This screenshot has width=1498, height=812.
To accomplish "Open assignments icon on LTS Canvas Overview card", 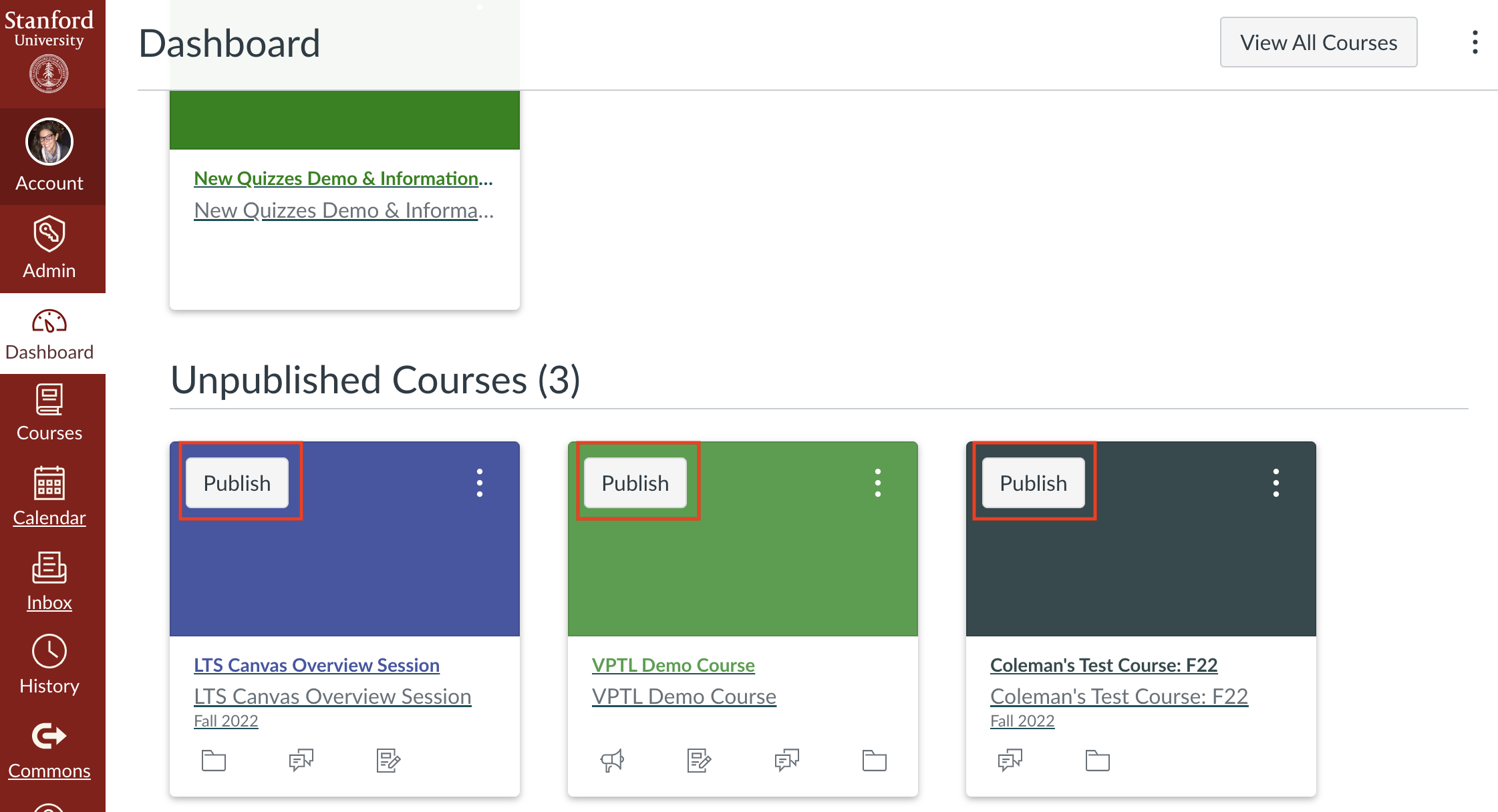I will coord(388,761).
